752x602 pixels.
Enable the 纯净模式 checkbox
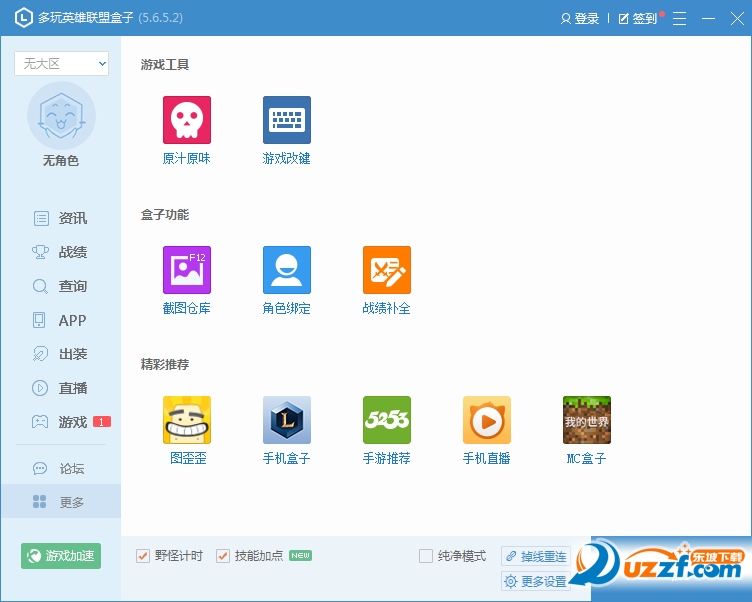pos(426,556)
